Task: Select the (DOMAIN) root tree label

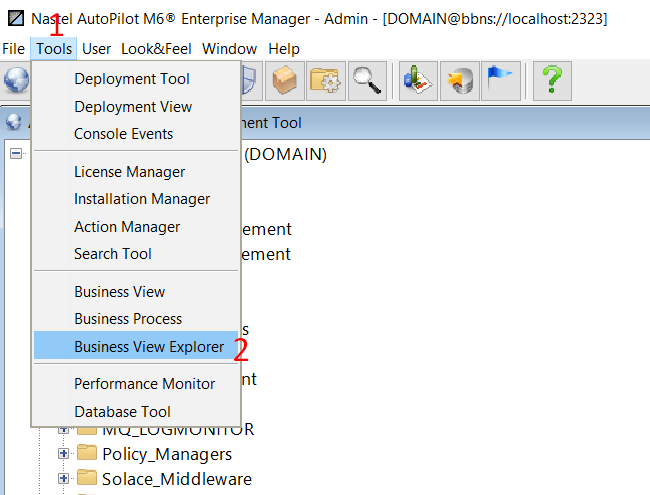Action: pos(285,154)
